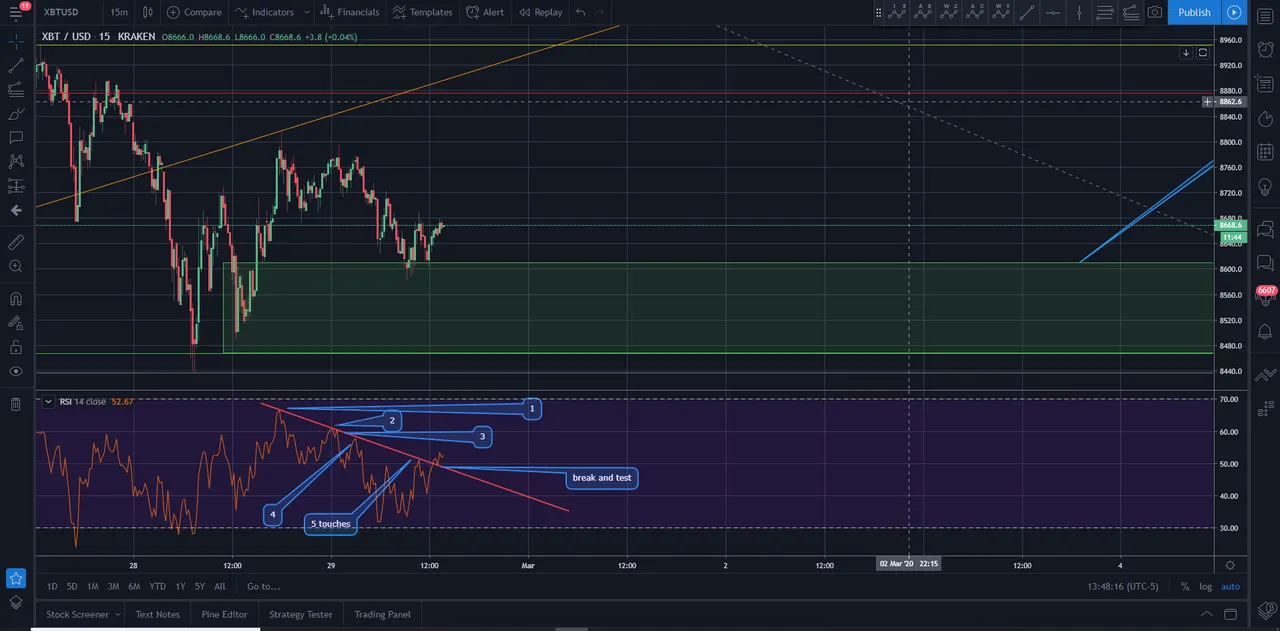Open the Stock Screener tab

(77, 614)
